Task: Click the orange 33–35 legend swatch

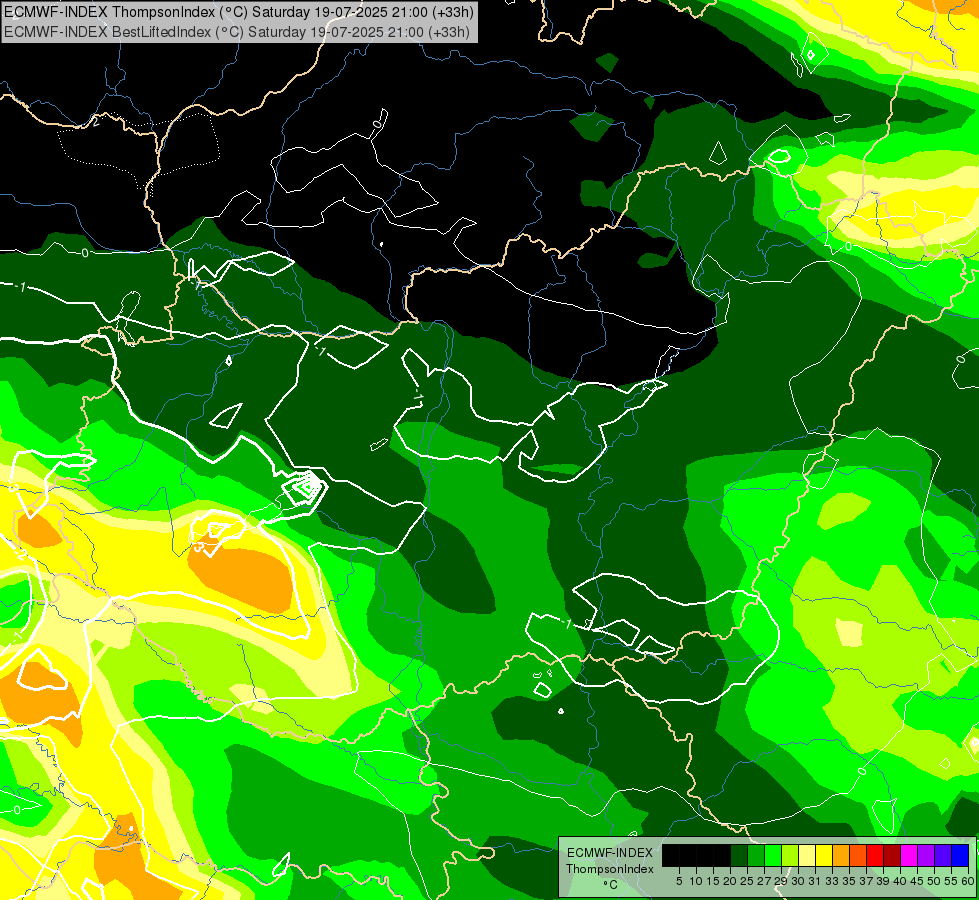Action: click(x=841, y=855)
